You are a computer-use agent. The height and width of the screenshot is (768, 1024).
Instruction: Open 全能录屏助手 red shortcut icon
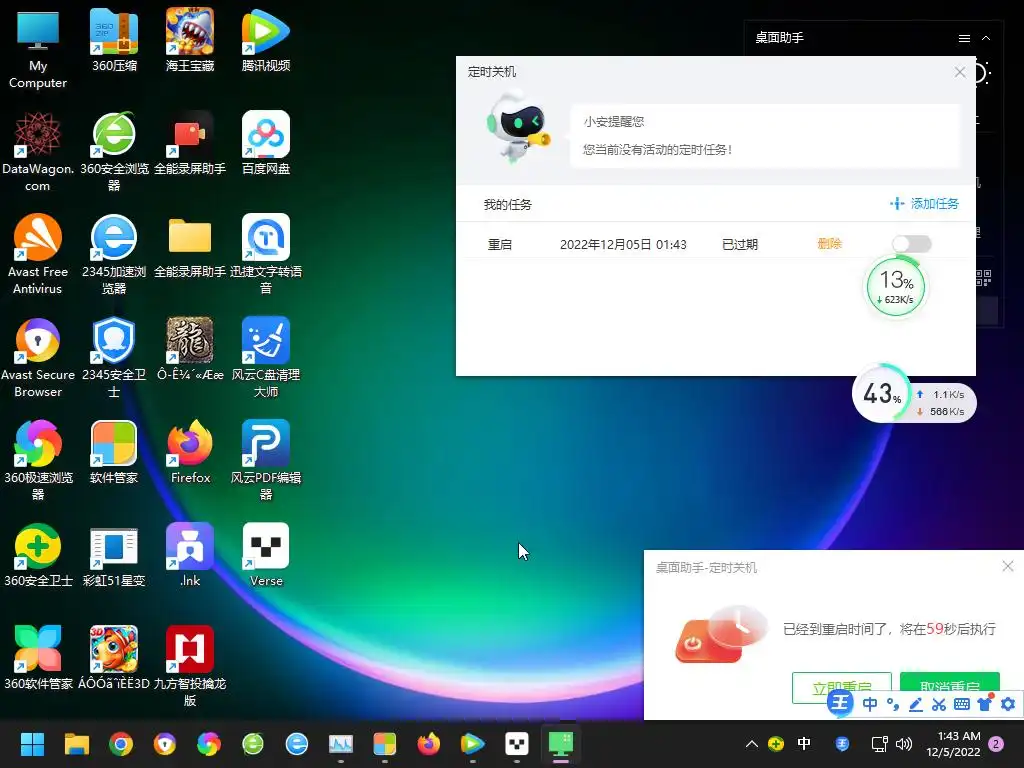[190, 144]
